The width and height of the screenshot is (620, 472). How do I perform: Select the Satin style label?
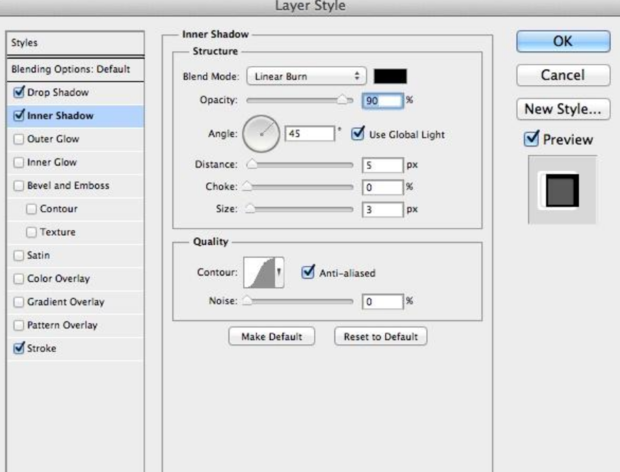point(38,255)
